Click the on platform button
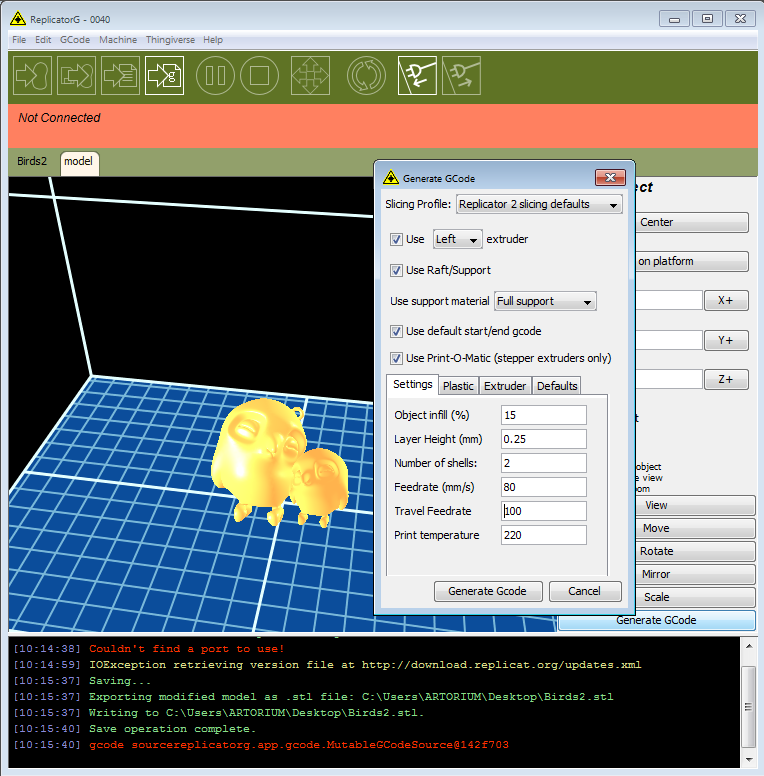Screen dimensions: 764x776 click(691, 261)
